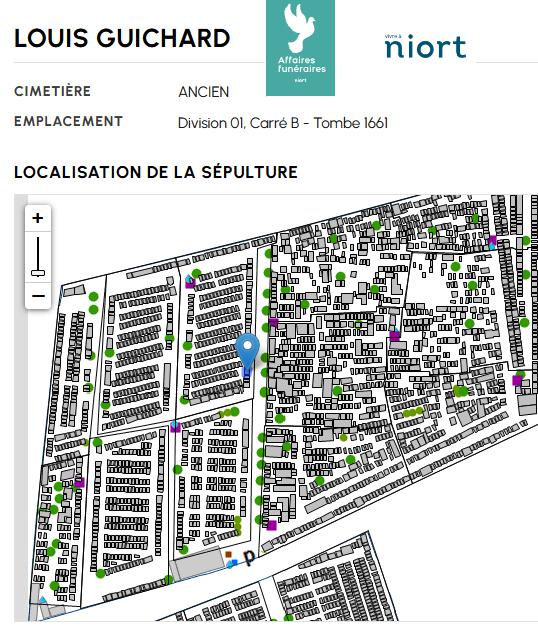The image size is (538, 629).
Task: Click the large grey building near entrance
Action: pyautogui.click(x=196, y=563)
